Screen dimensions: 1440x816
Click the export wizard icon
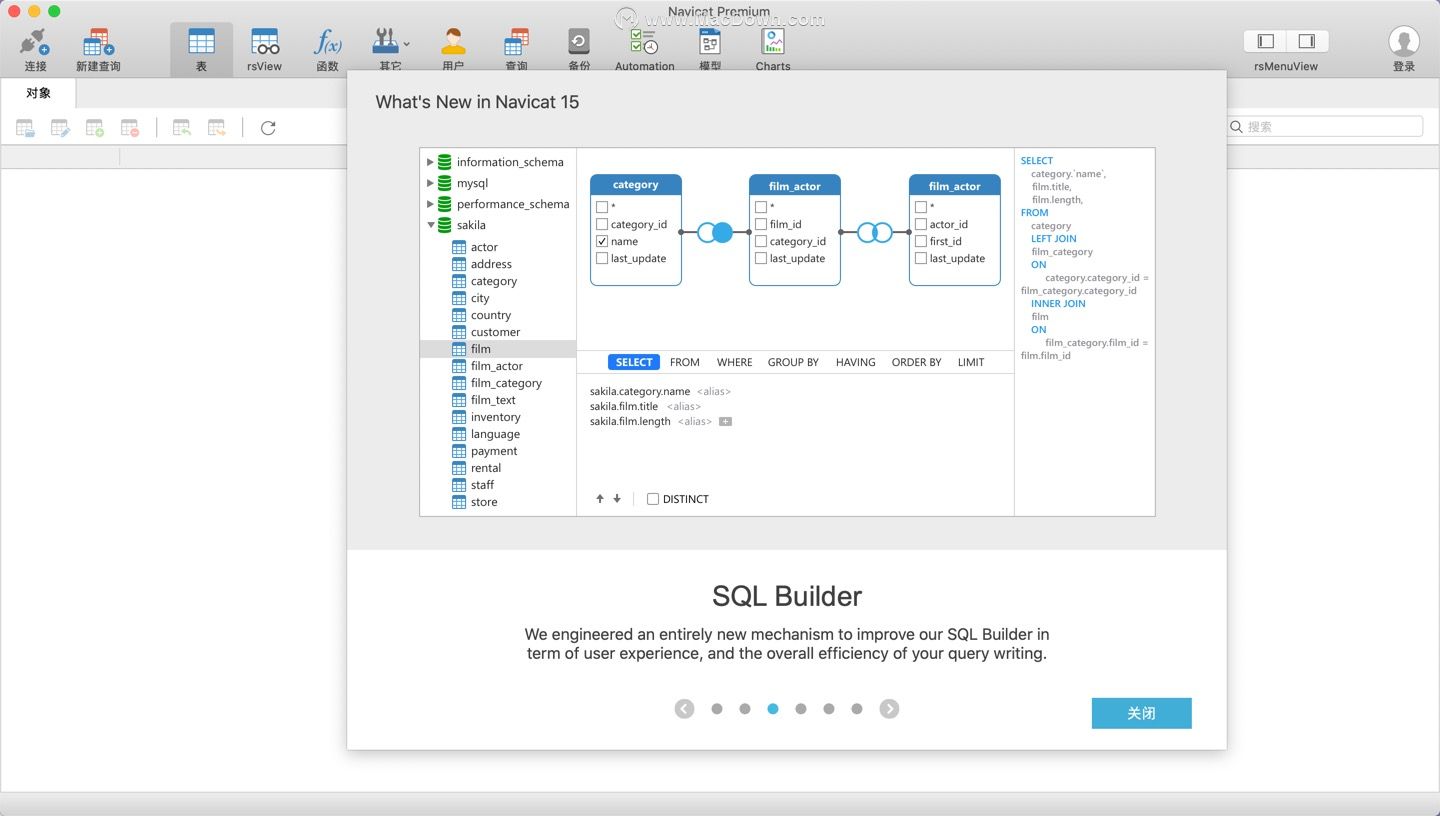point(217,128)
